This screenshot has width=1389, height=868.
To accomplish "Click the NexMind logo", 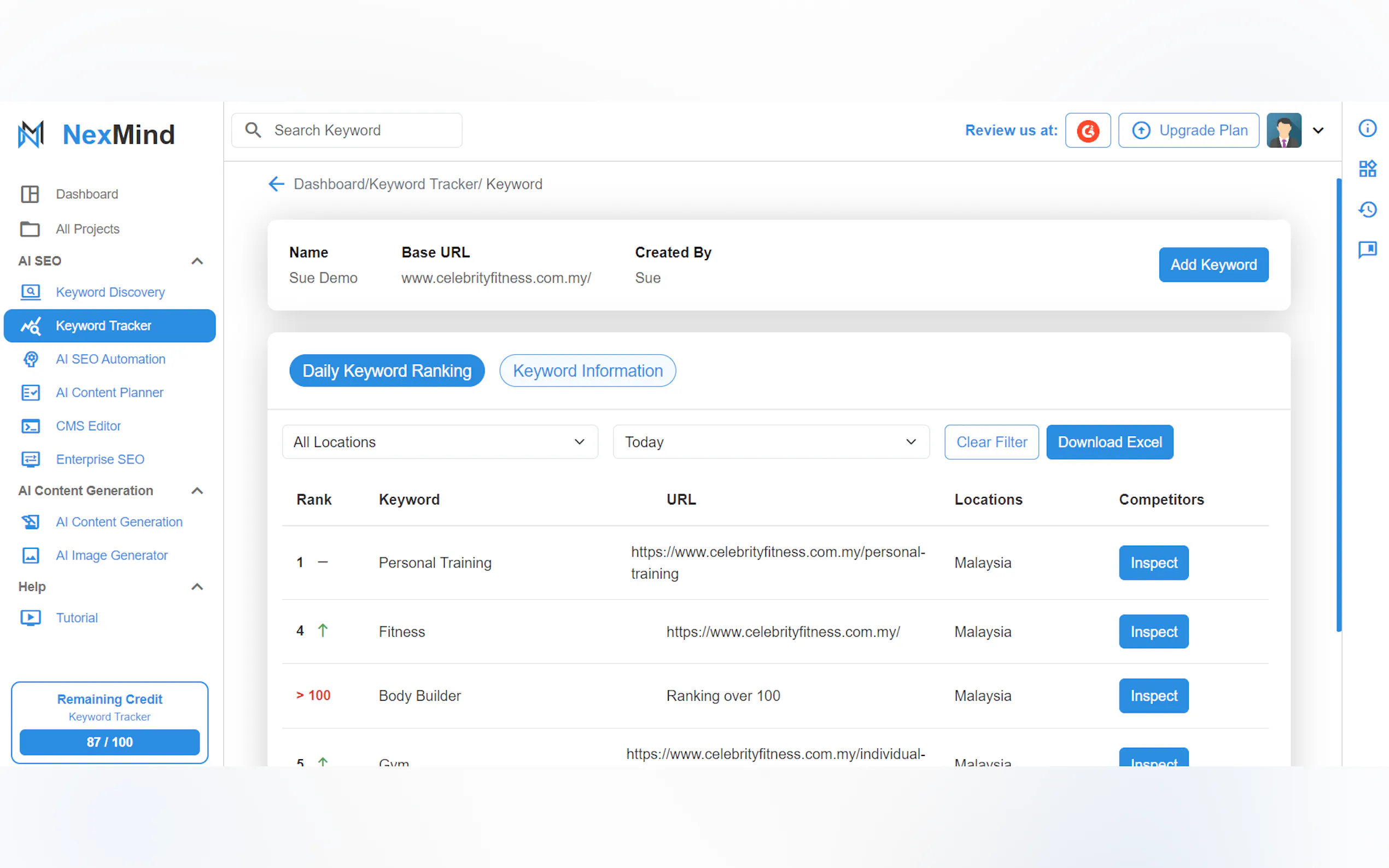I will [x=96, y=134].
